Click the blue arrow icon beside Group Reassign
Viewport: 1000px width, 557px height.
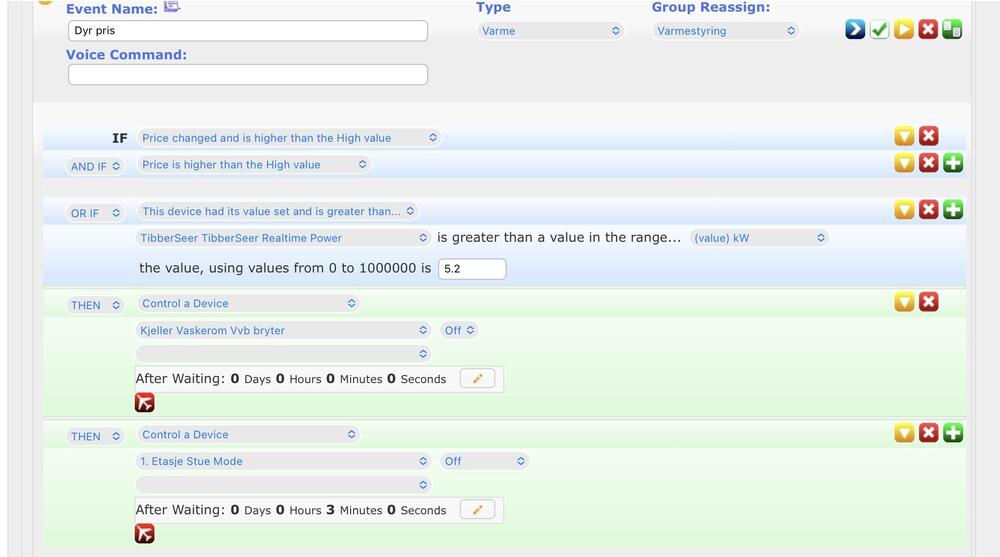855,30
